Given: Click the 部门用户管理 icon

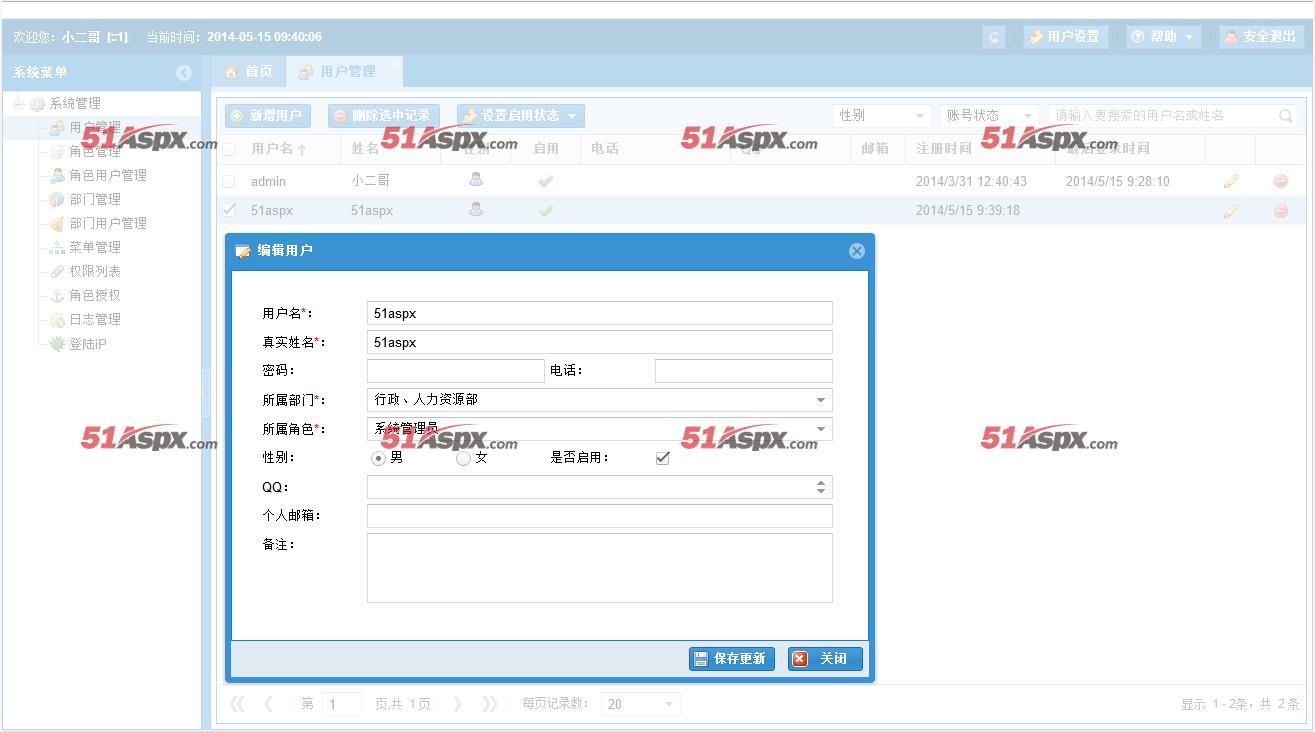Looking at the screenshot, I should pos(57,223).
